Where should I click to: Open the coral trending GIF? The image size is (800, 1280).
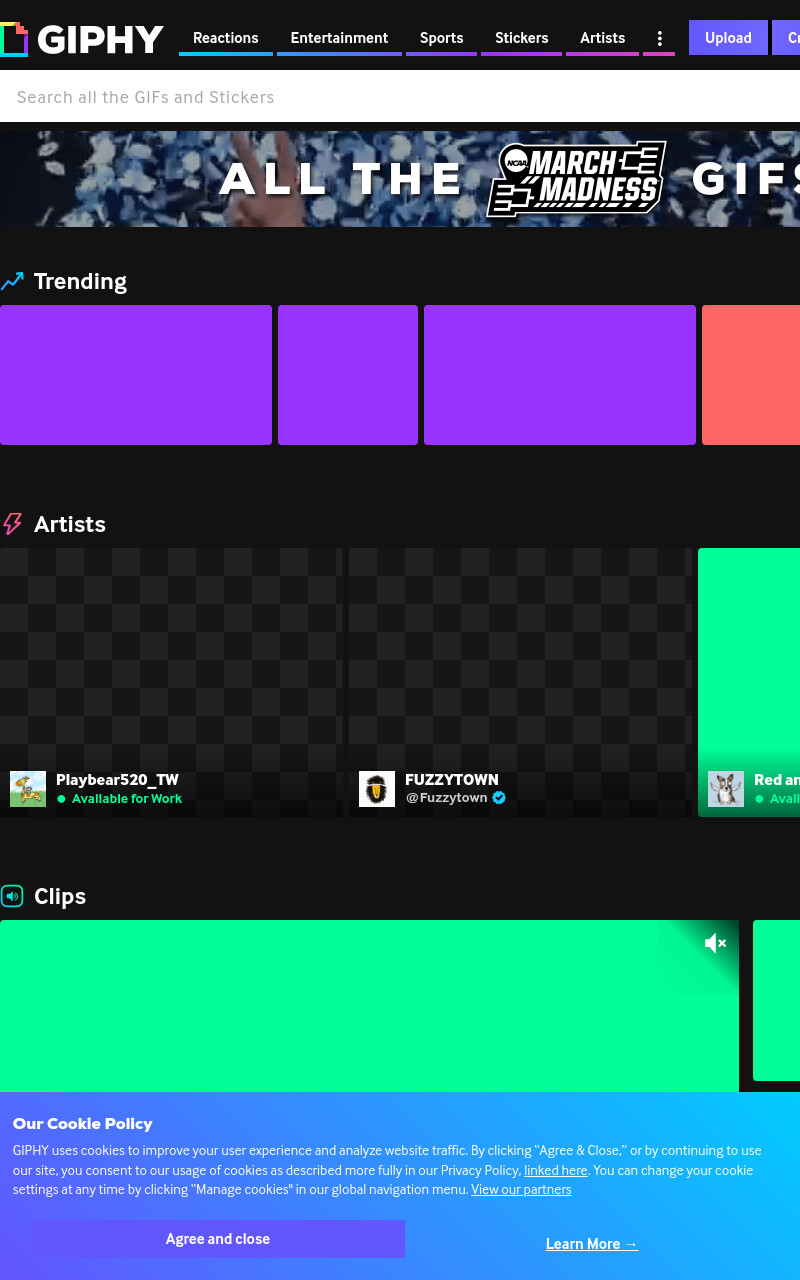[751, 375]
